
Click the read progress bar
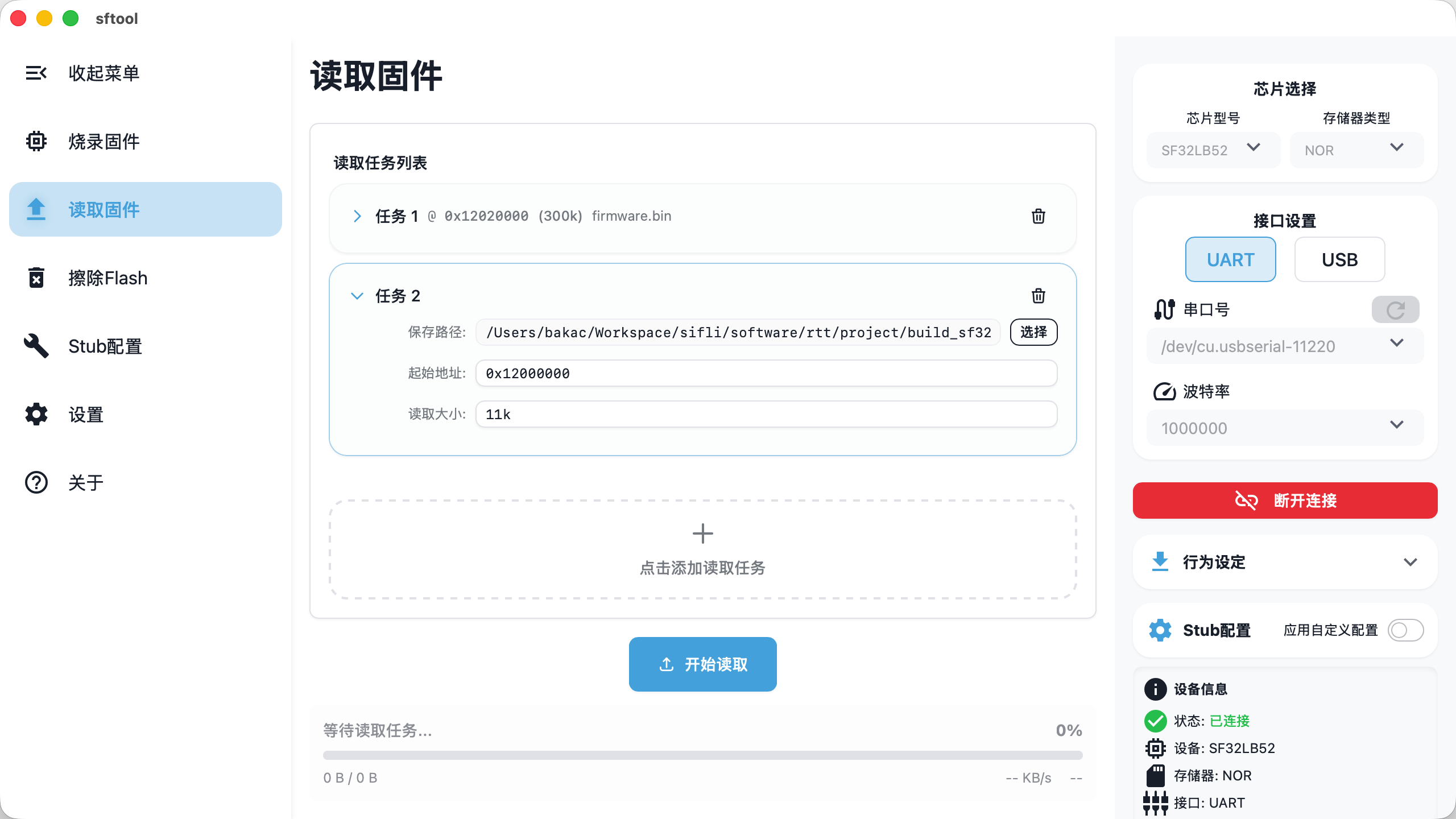click(702, 755)
